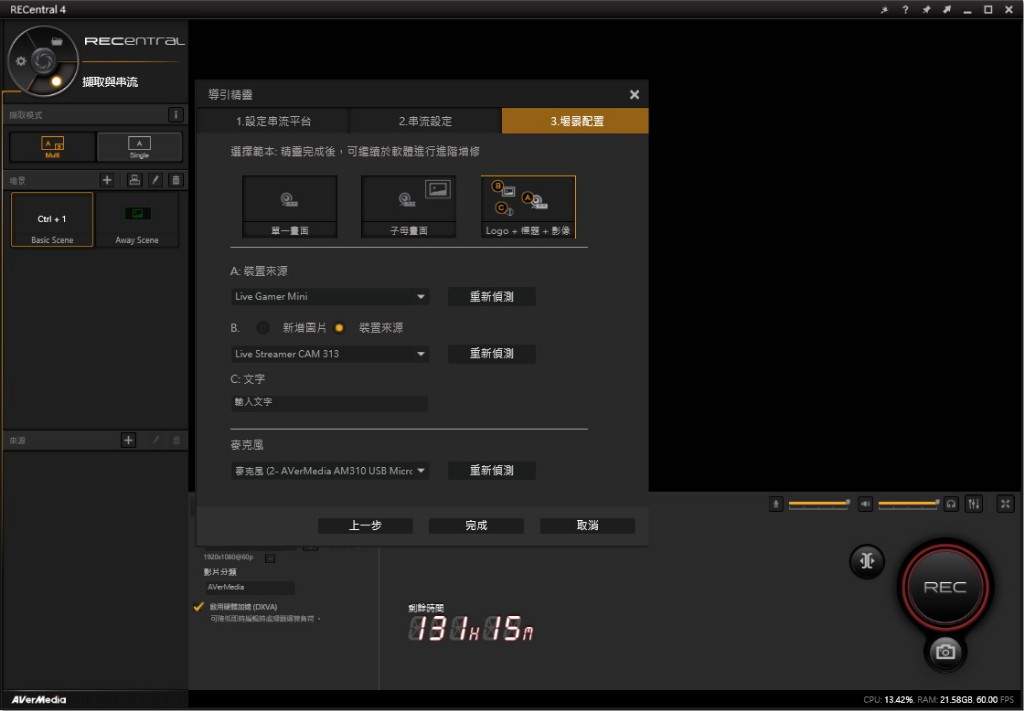Click 重新偵測 next to Live Gamer Mini
1024x711 pixels.
pos(492,296)
